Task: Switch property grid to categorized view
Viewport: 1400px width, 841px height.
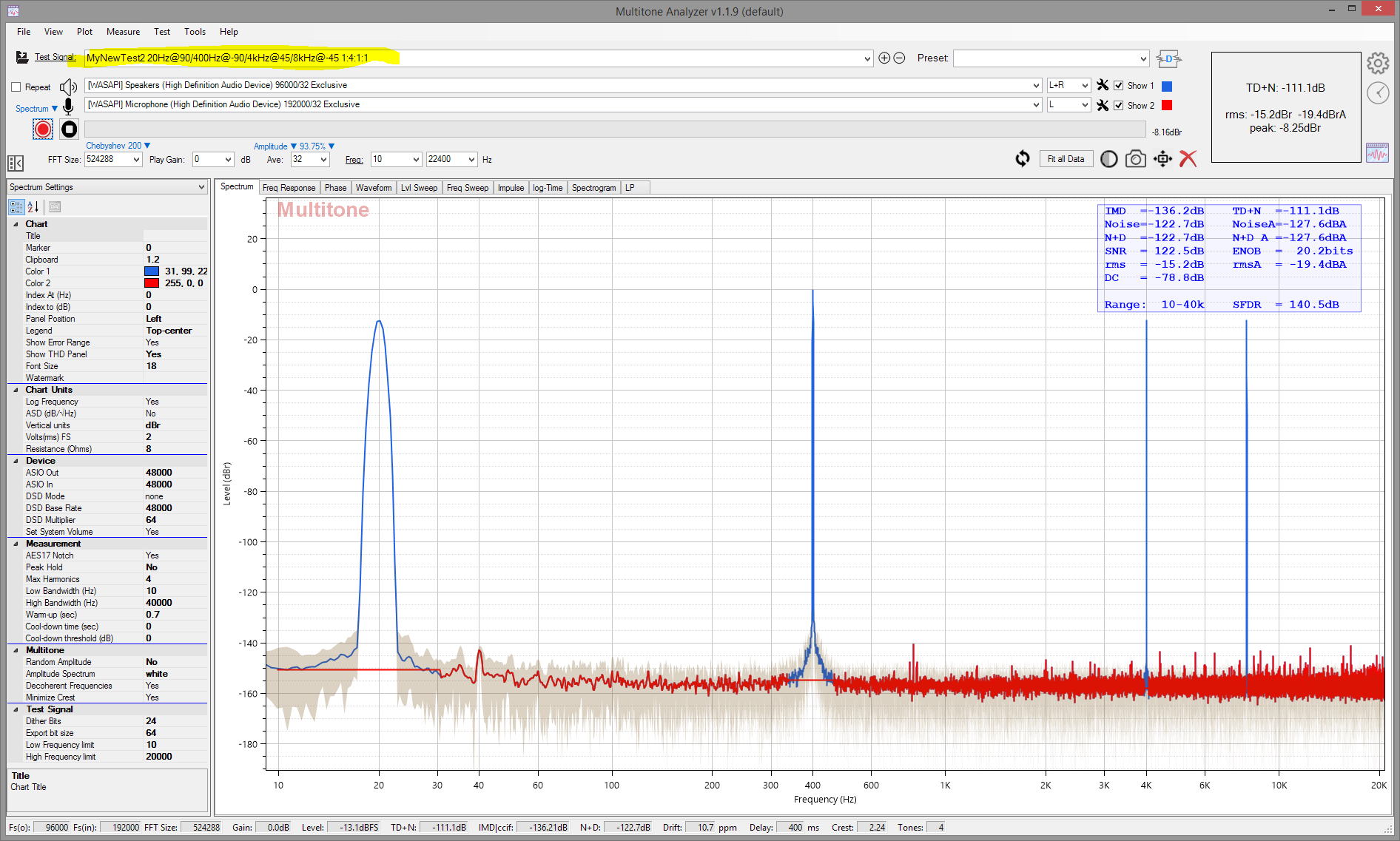Action: pyautogui.click(x=16, y=207)
